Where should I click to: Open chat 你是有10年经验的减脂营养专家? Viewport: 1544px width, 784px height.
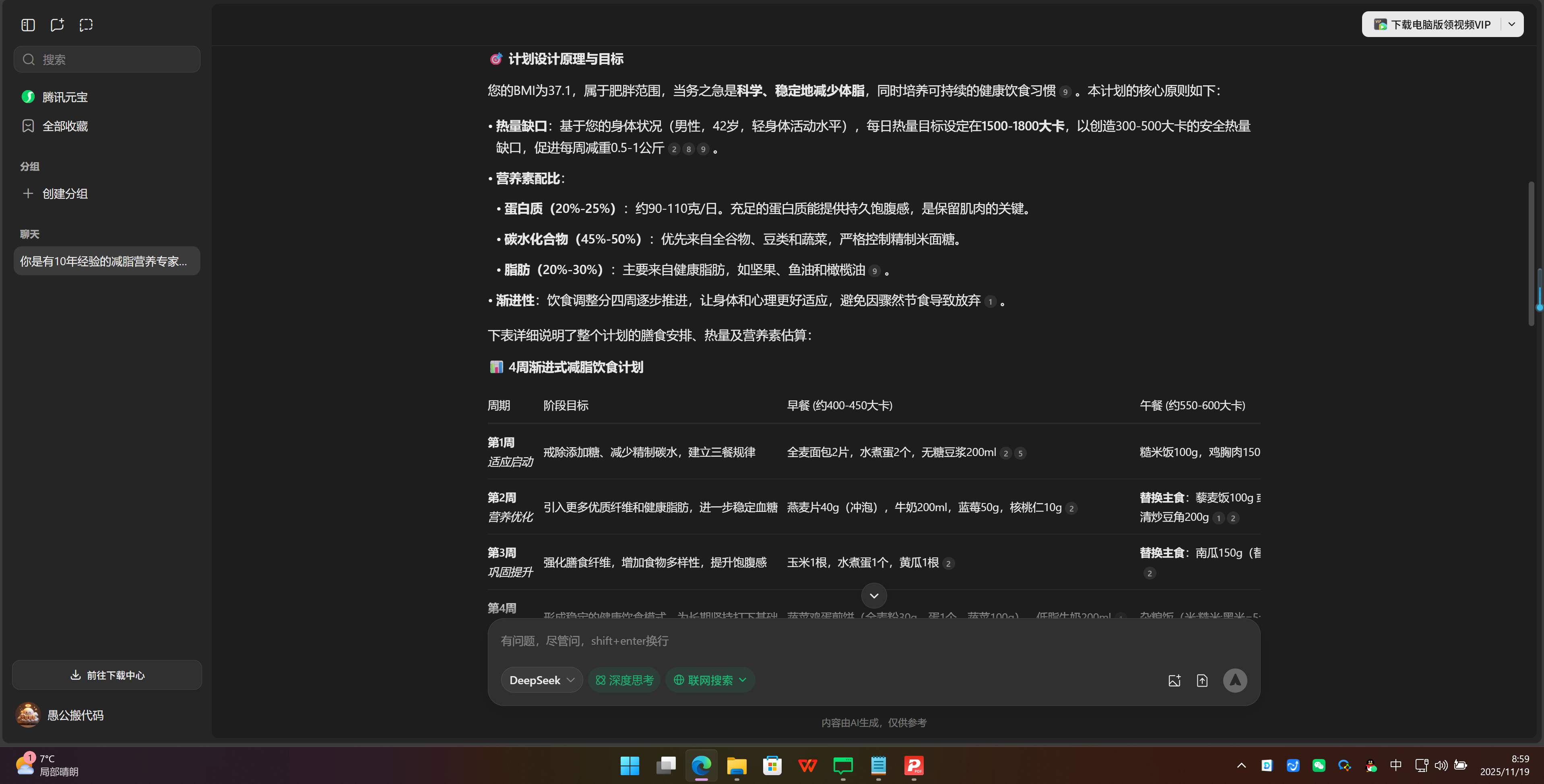pyautogui.click(x=107, y=261)
